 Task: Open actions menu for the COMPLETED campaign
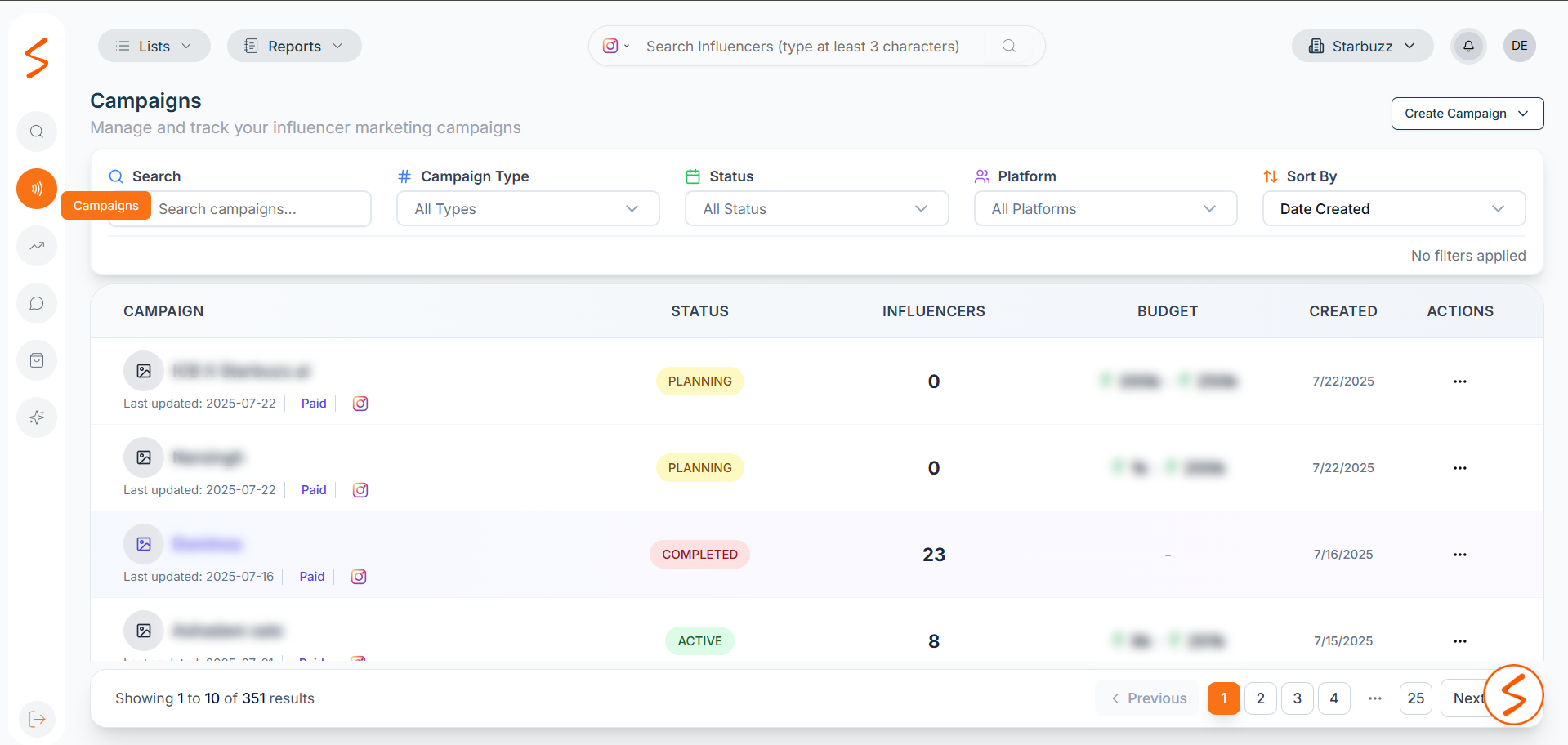[x=1459, y=555]
